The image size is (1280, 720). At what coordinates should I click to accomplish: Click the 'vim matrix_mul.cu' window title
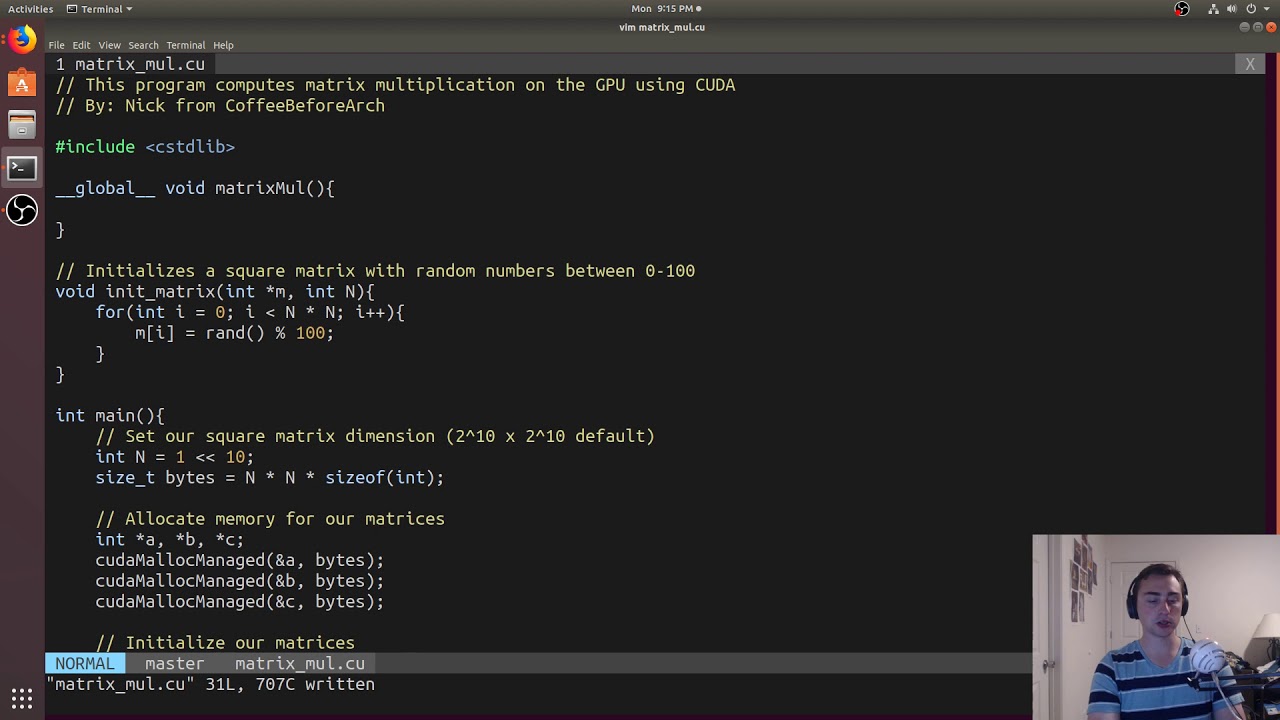[662, 27]
